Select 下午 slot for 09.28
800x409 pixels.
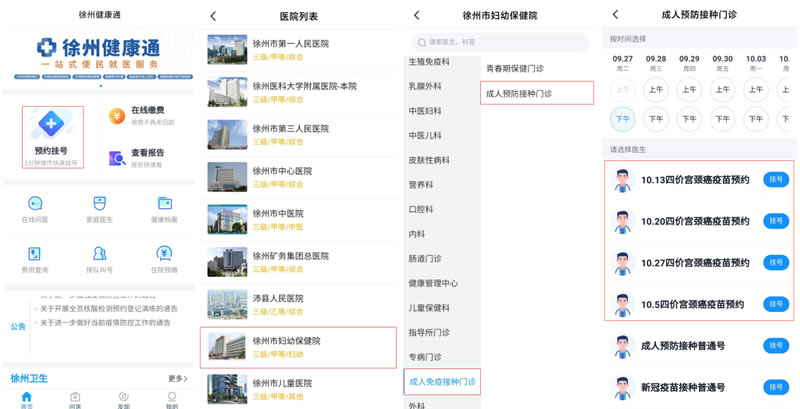pyautogui.click(x=656, y=119)
